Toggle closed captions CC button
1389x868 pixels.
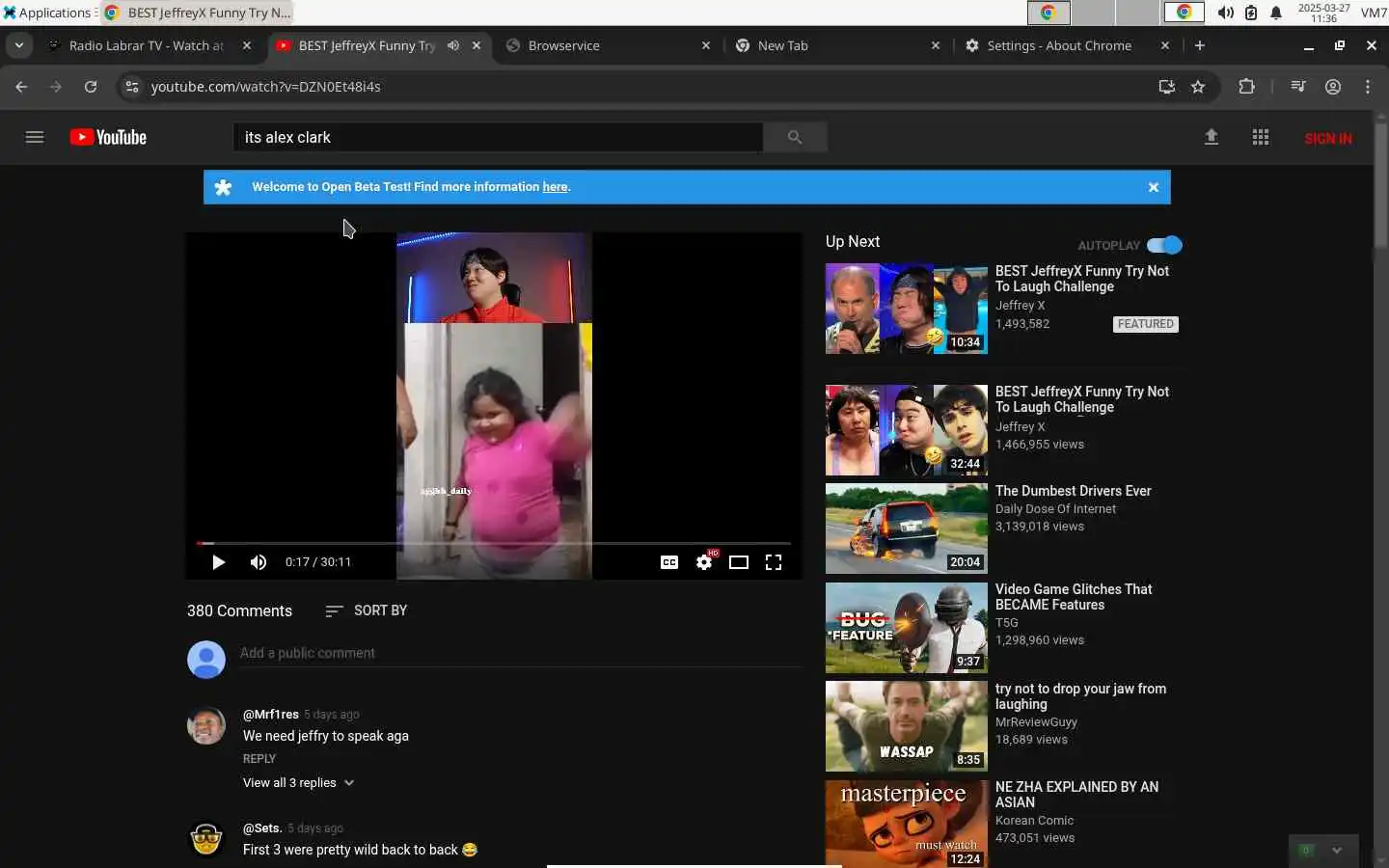(669, 562)
